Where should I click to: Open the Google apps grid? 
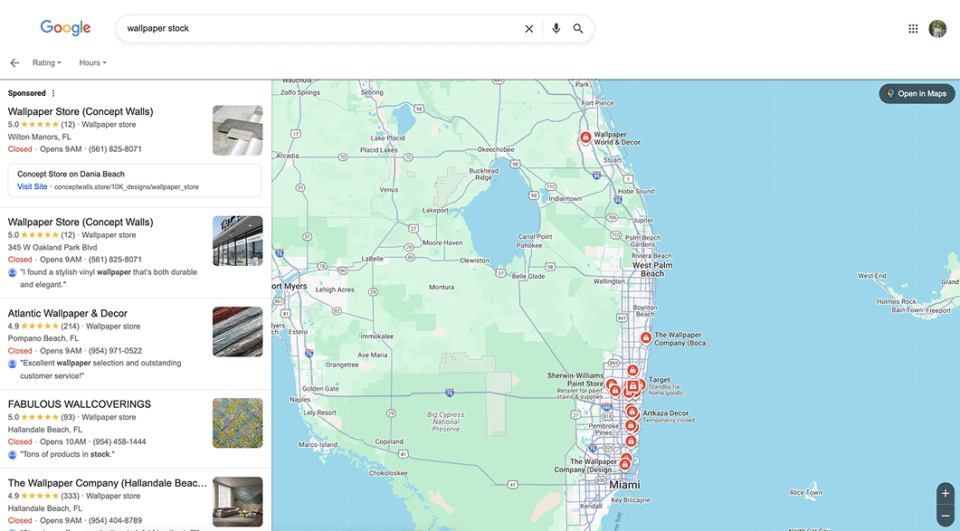point(913,29)
